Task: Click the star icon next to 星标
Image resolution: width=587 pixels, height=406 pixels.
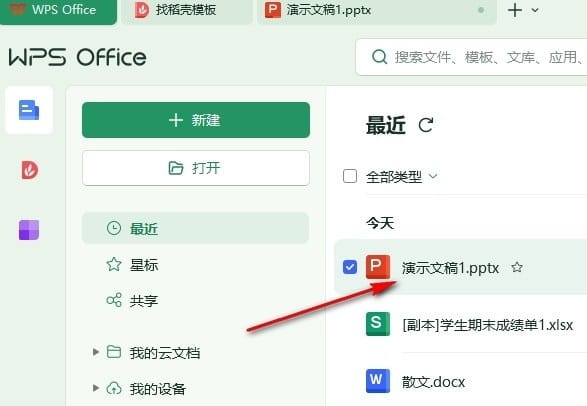Action: [114, 264]
